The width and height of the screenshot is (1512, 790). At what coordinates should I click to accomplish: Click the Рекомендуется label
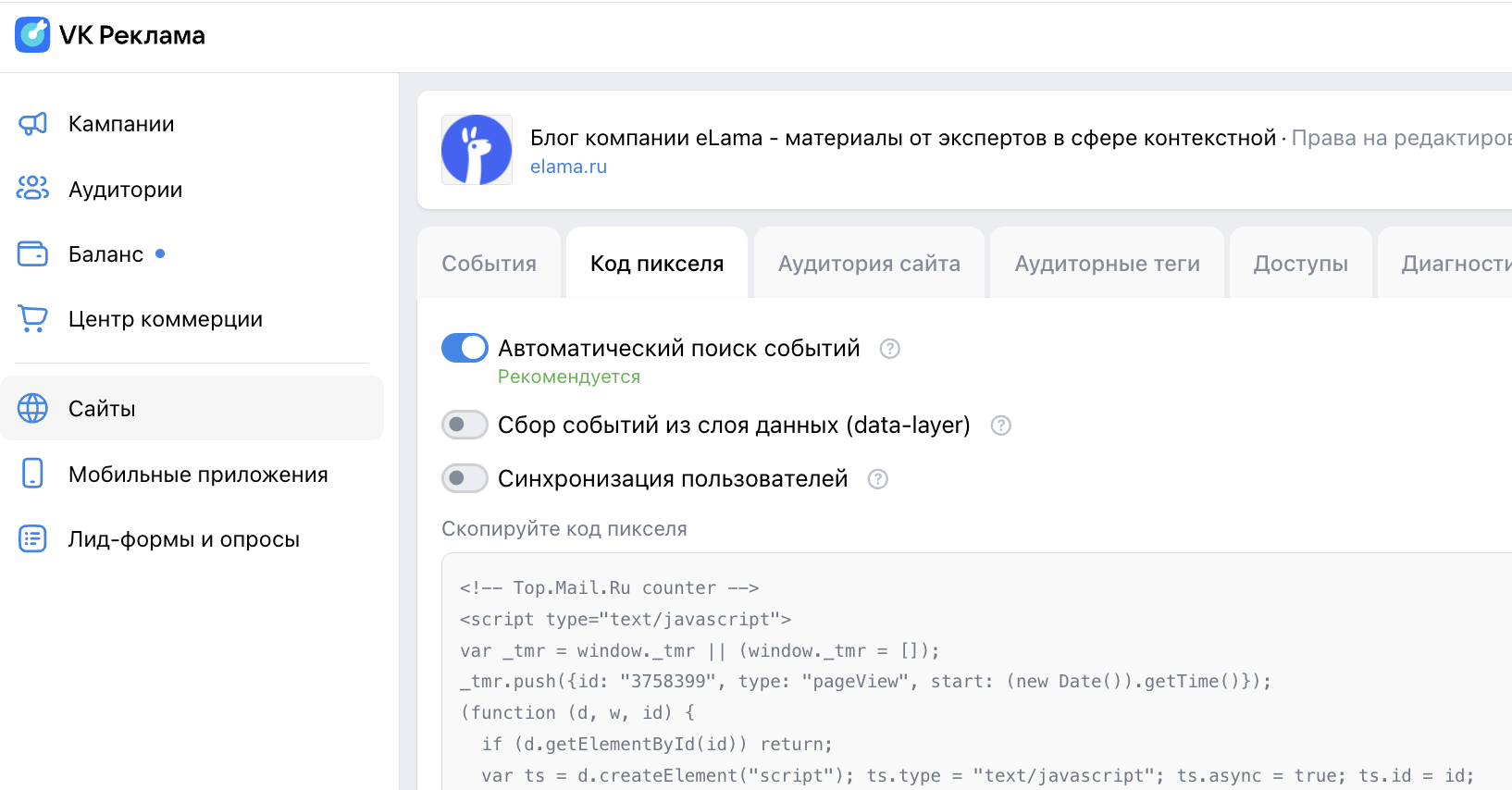pos(569,376)
